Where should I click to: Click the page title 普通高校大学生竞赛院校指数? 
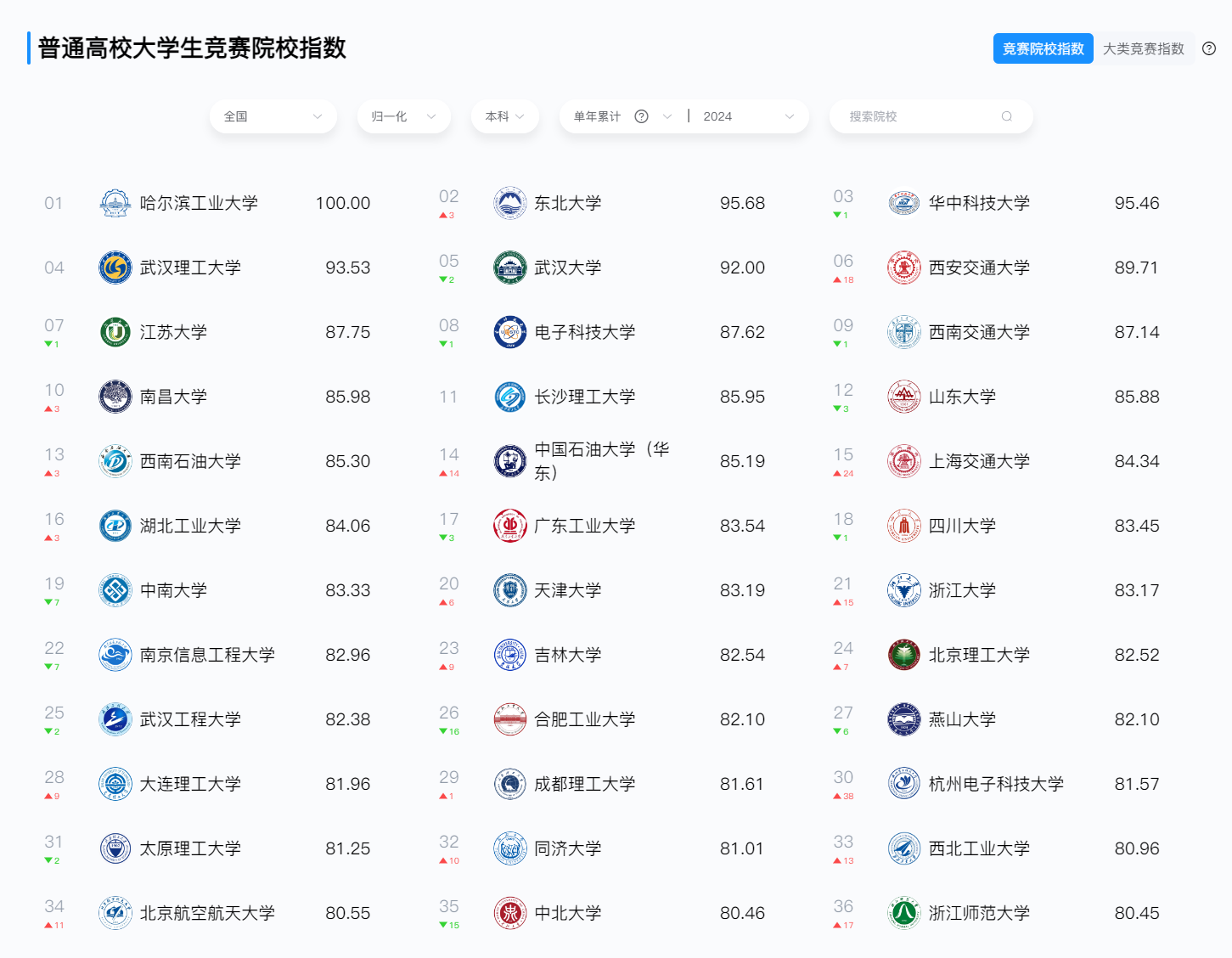coord(192,48)
